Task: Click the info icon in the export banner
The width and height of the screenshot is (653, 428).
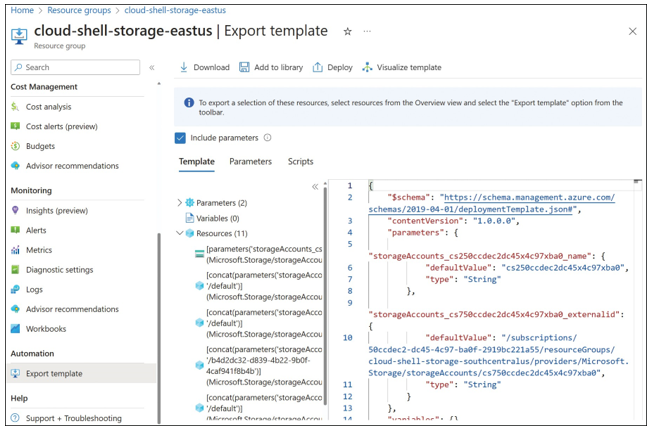Action: pos(189,102)
